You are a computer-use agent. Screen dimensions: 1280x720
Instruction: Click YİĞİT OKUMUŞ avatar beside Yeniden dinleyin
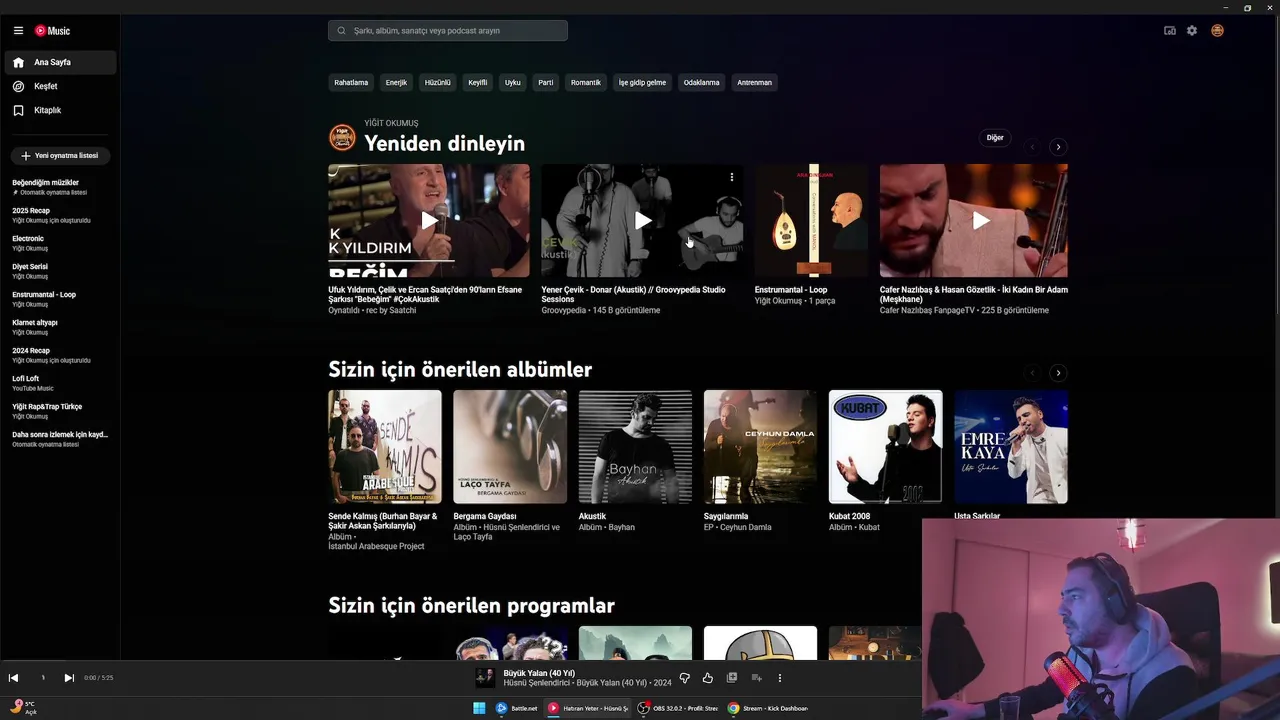[x=342, y=137]
